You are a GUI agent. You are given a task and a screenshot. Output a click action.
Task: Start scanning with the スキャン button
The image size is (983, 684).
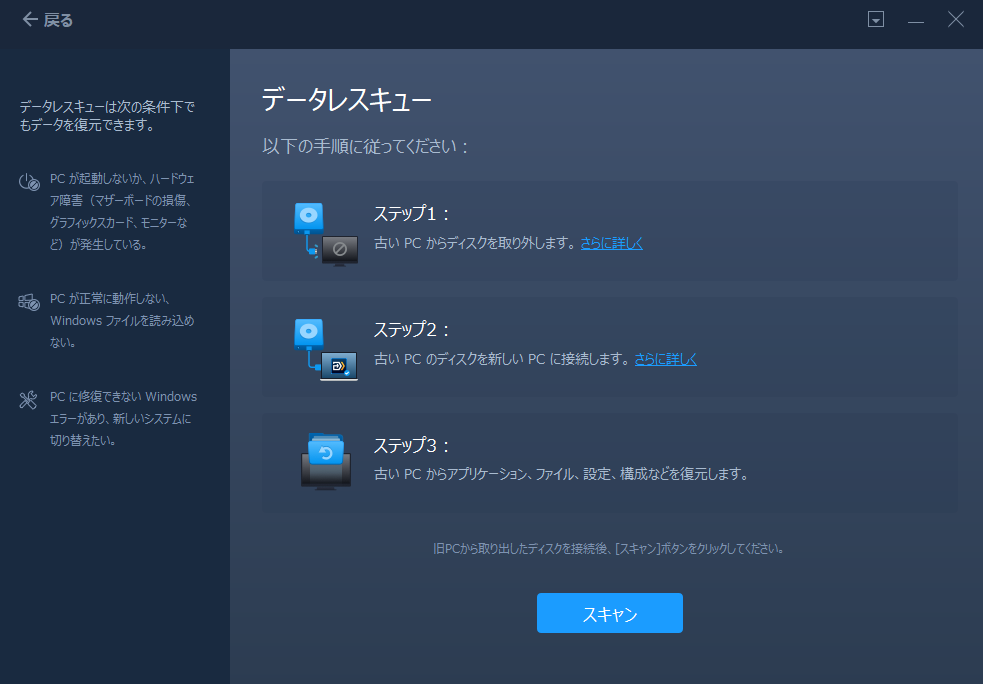pos(609,613)
